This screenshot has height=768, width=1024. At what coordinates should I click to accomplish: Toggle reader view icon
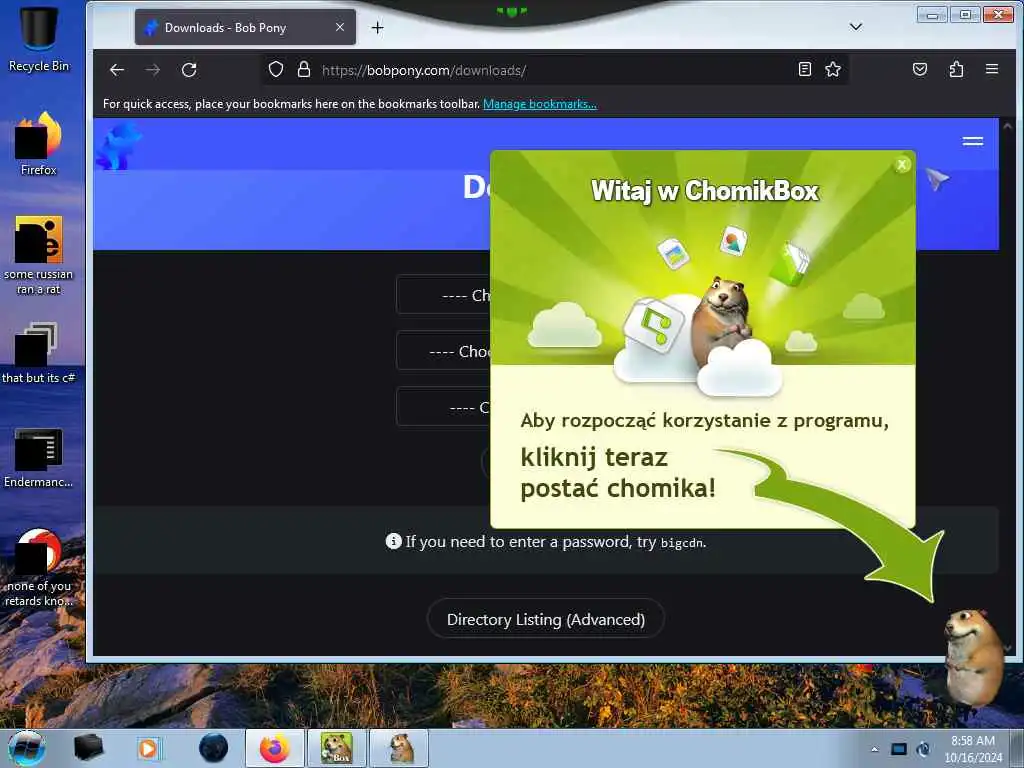pos(805,69)
